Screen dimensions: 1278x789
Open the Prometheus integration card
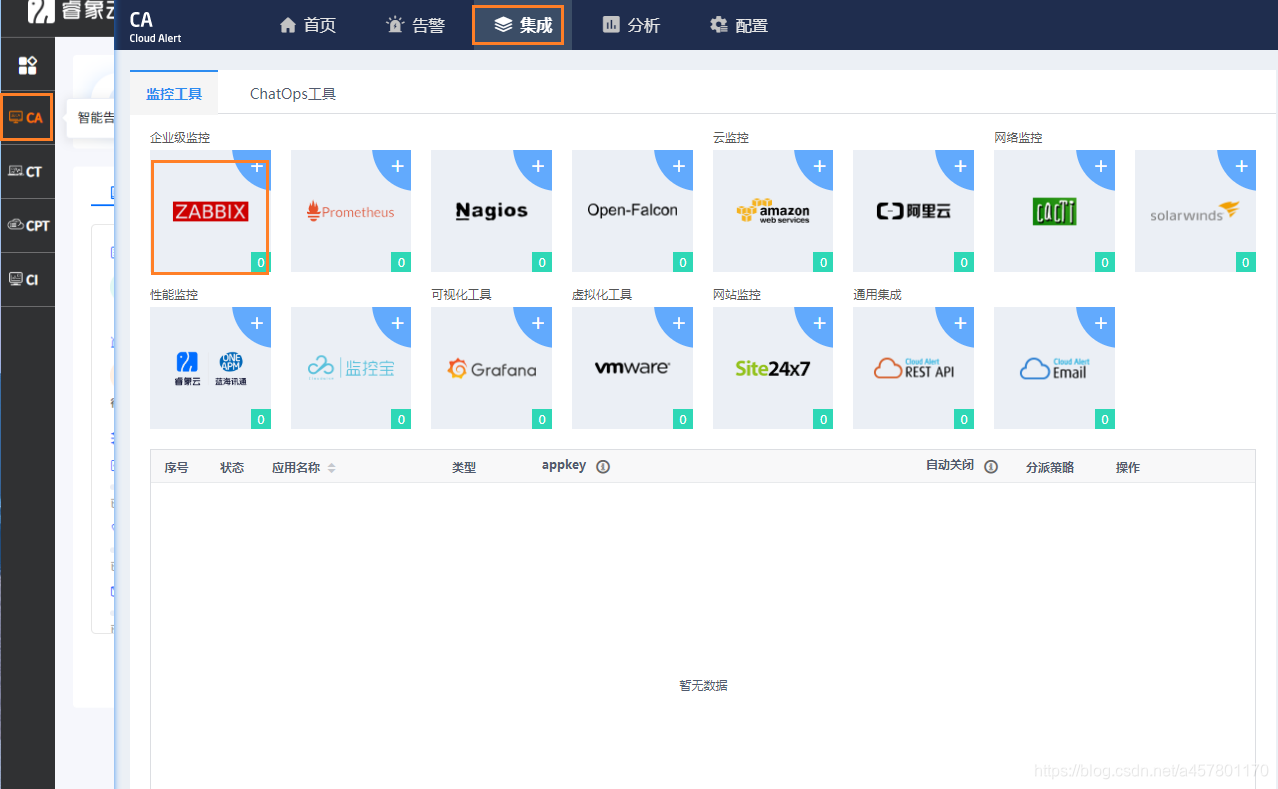(x=351, y=211)
